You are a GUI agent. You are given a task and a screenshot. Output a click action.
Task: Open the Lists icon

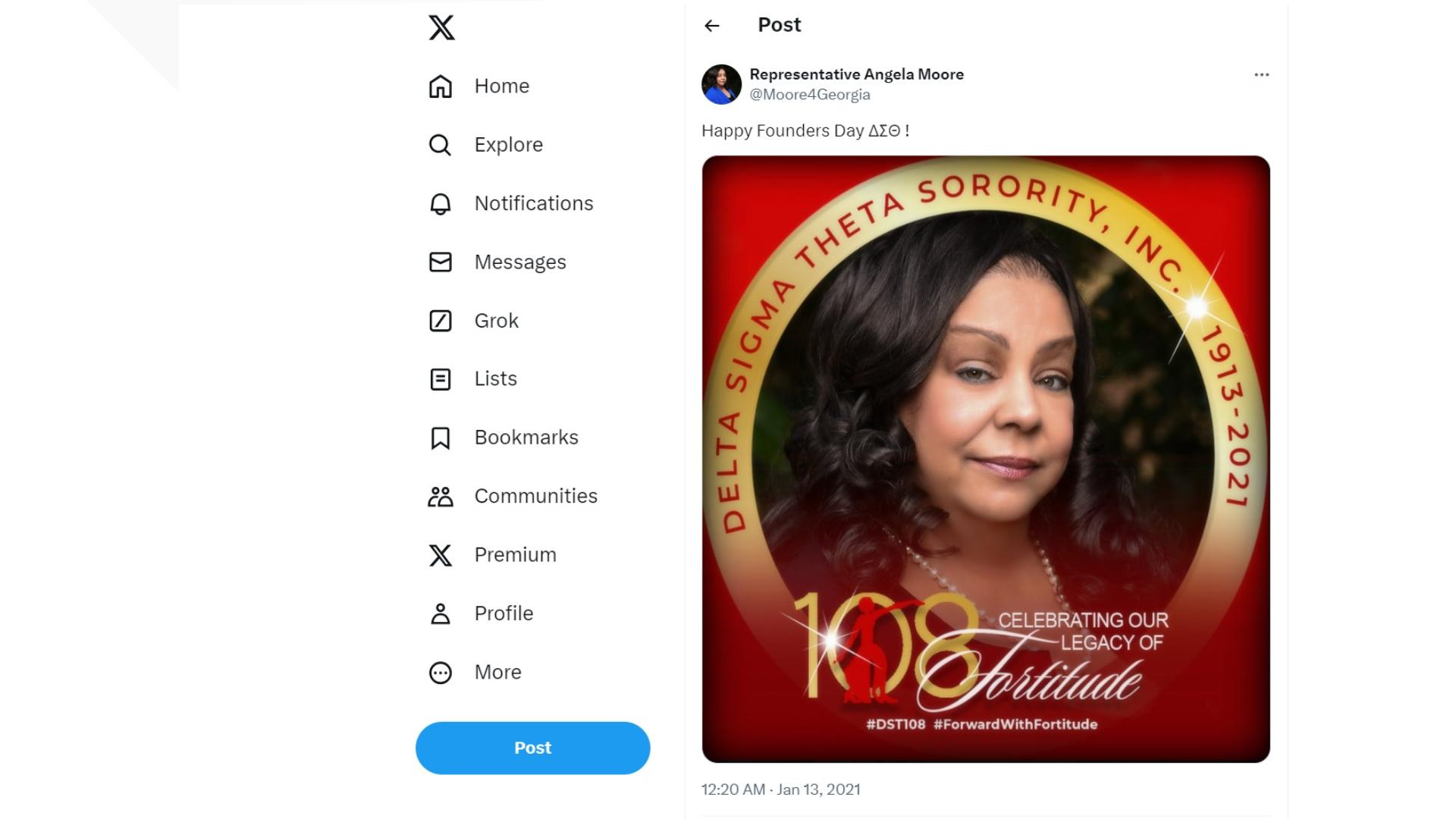(x=441, y=378)
